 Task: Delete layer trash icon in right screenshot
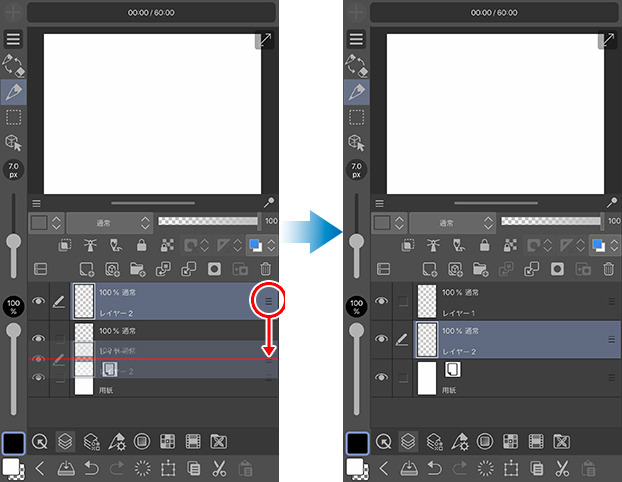[609, 269]
